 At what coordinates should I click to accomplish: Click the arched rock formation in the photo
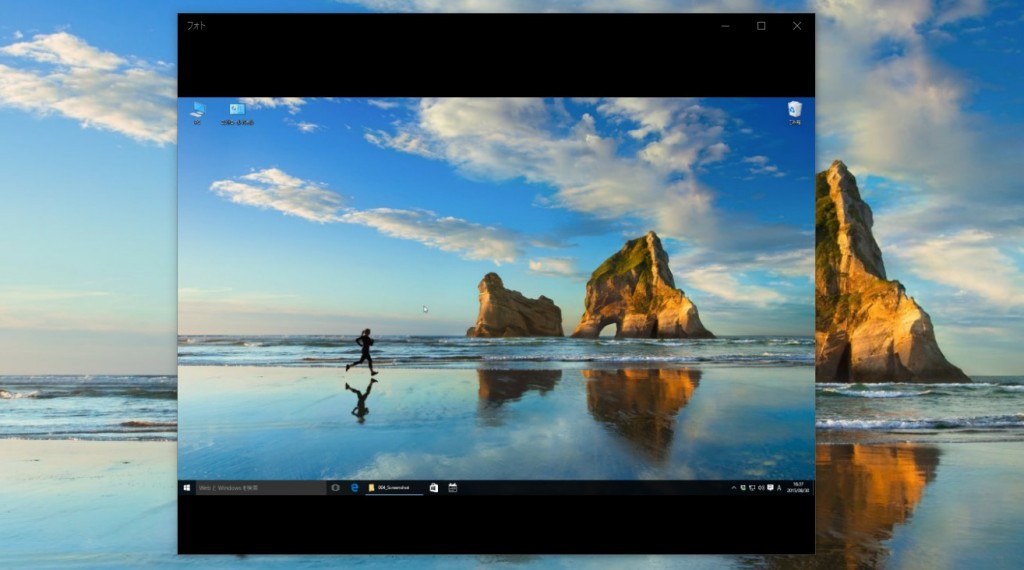point(640,295)
